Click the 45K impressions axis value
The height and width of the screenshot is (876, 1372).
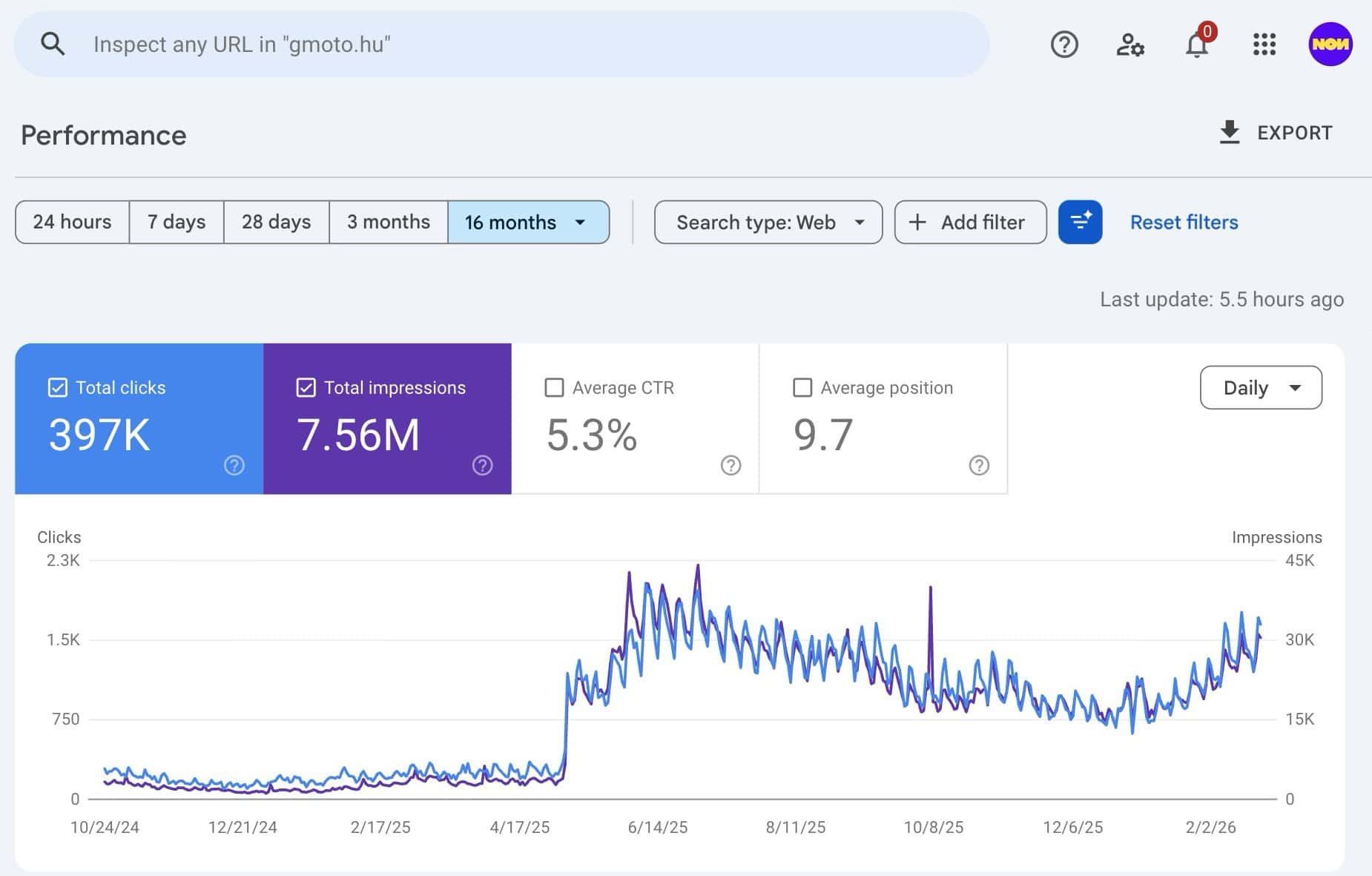tap(1299, 560)
